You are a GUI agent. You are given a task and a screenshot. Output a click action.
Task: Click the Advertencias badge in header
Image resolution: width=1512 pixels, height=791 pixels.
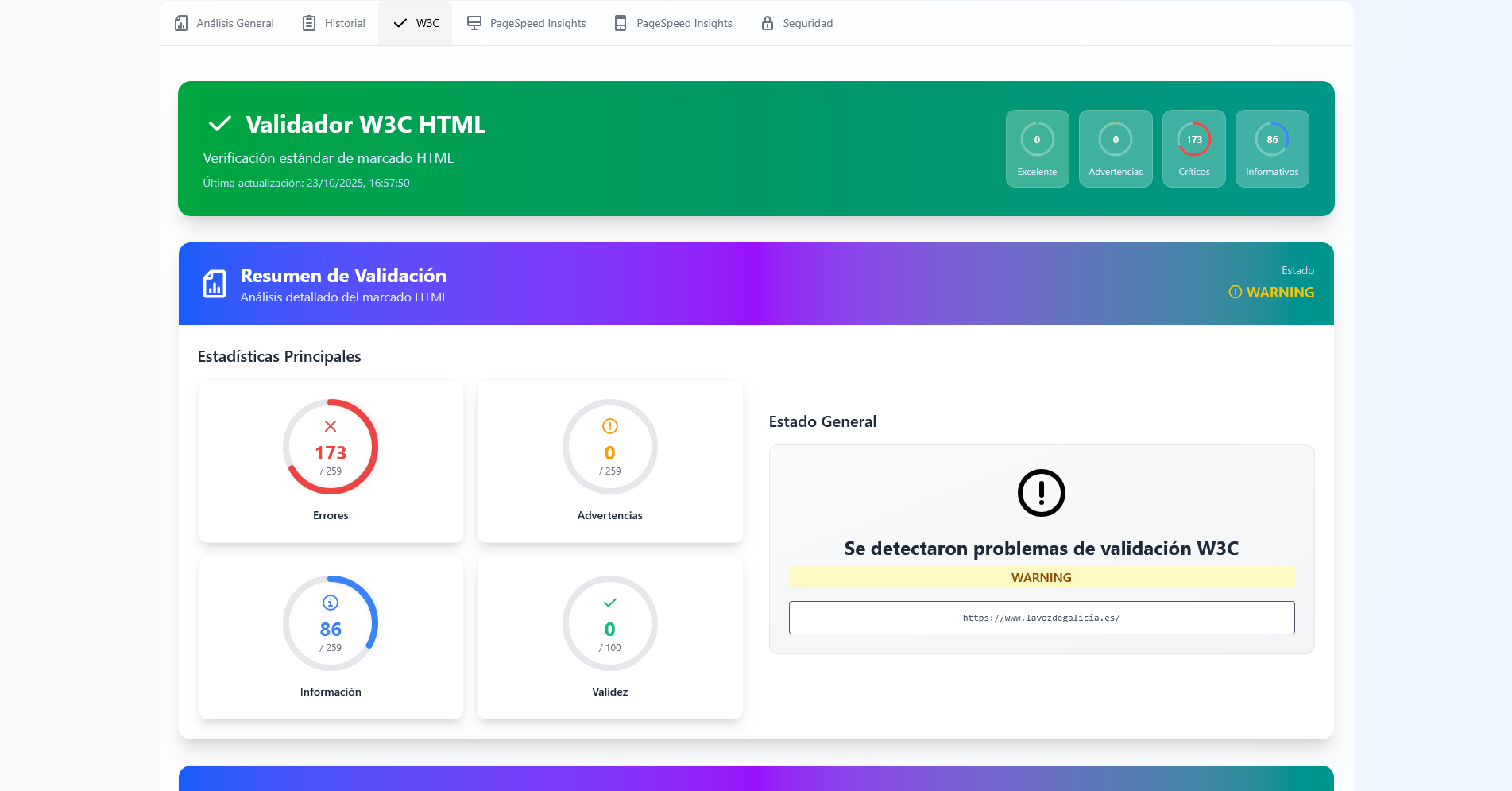(1115, 149)
